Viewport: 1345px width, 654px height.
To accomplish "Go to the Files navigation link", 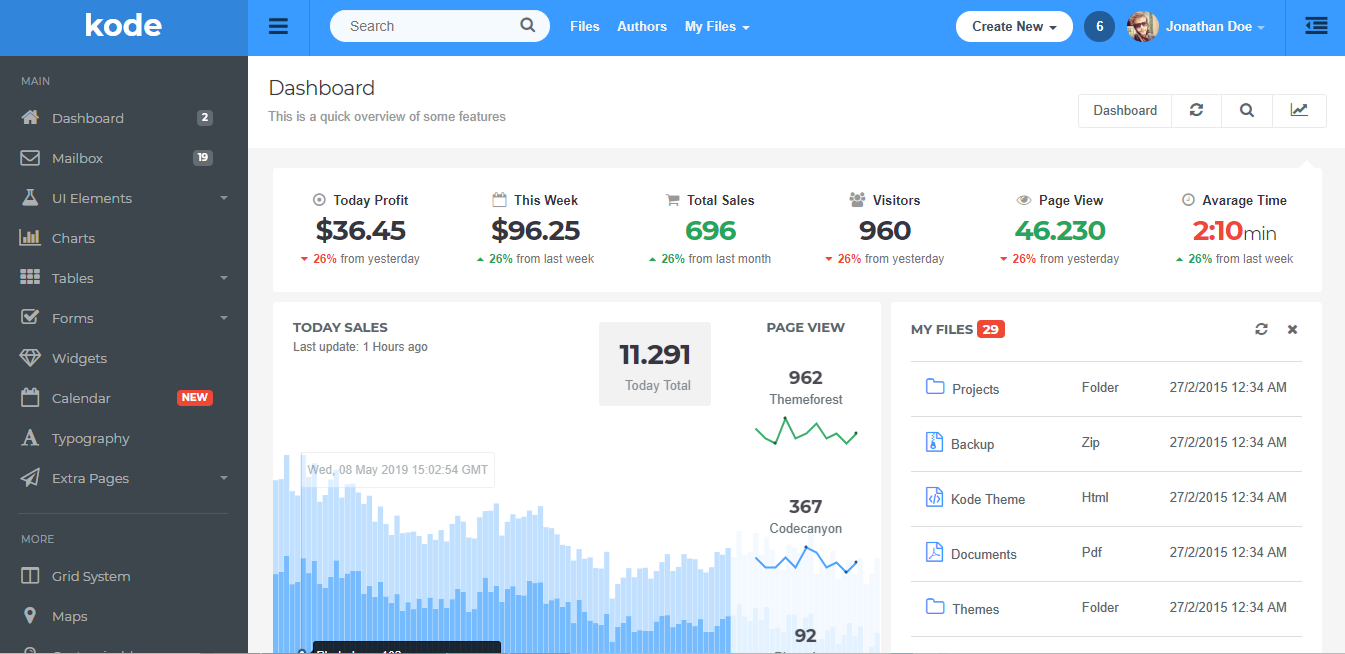I will click(585, 27).
